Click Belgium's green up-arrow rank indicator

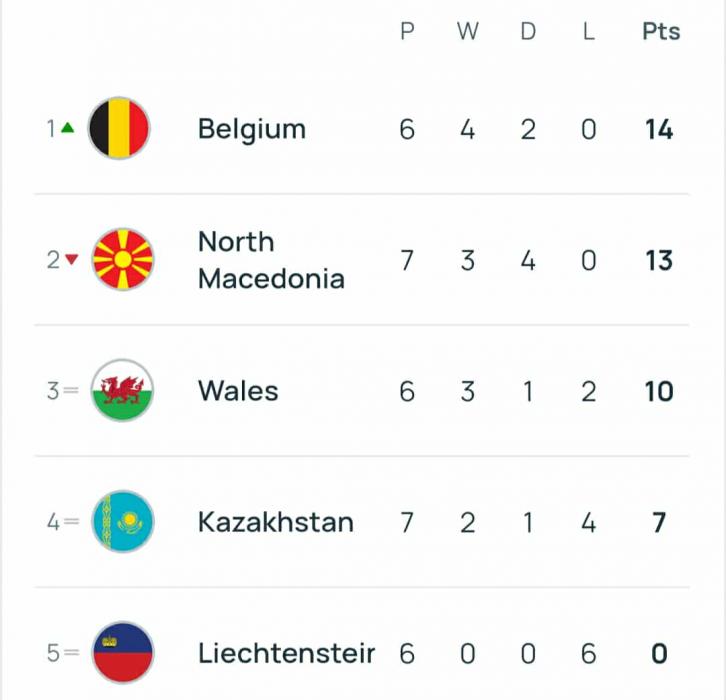(x=68, y=128)
